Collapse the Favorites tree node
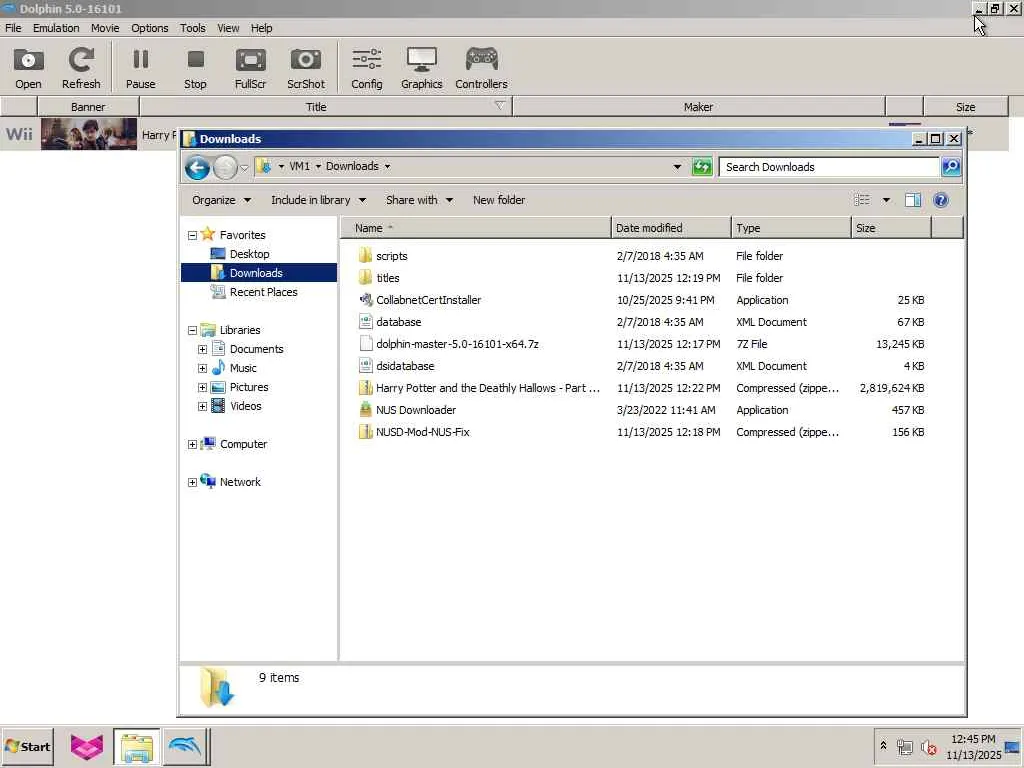 [x=192, y=235]
